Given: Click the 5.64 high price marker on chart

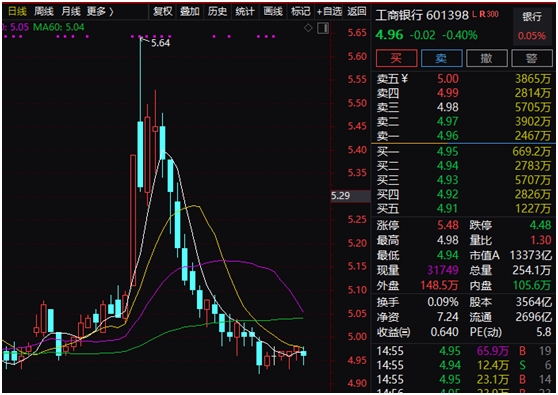Looking at the screenshot, I should pyautogui.click(x=160, y=43).
